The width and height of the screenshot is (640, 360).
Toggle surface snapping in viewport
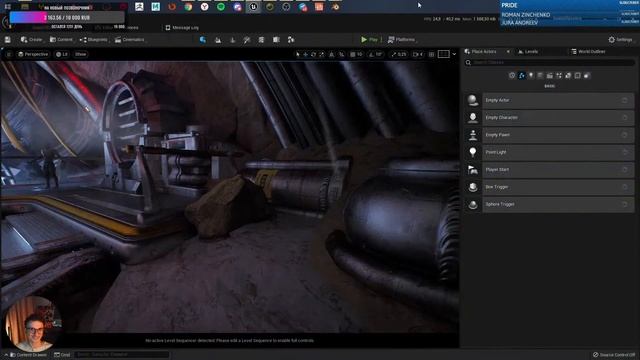[331, 54]
